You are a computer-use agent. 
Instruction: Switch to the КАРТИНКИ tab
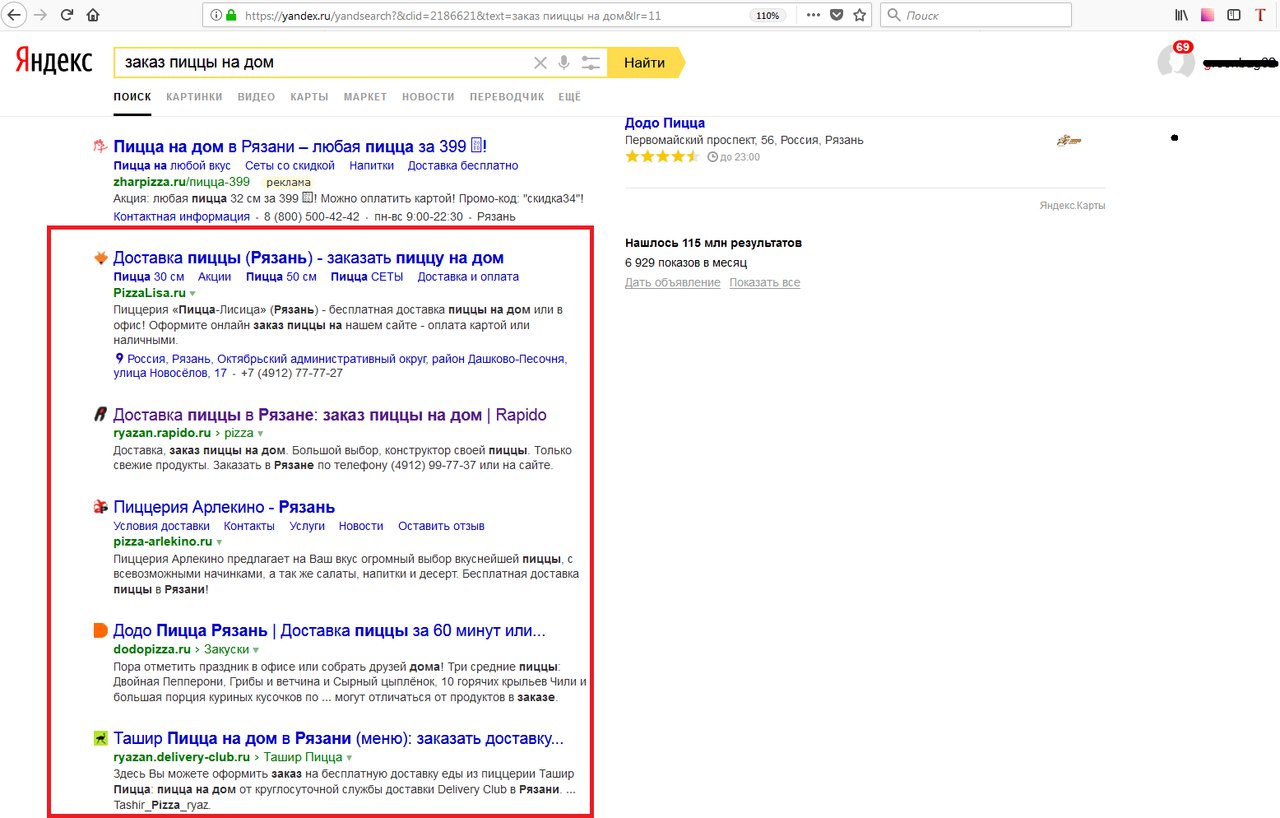click(x=194, y=97)
